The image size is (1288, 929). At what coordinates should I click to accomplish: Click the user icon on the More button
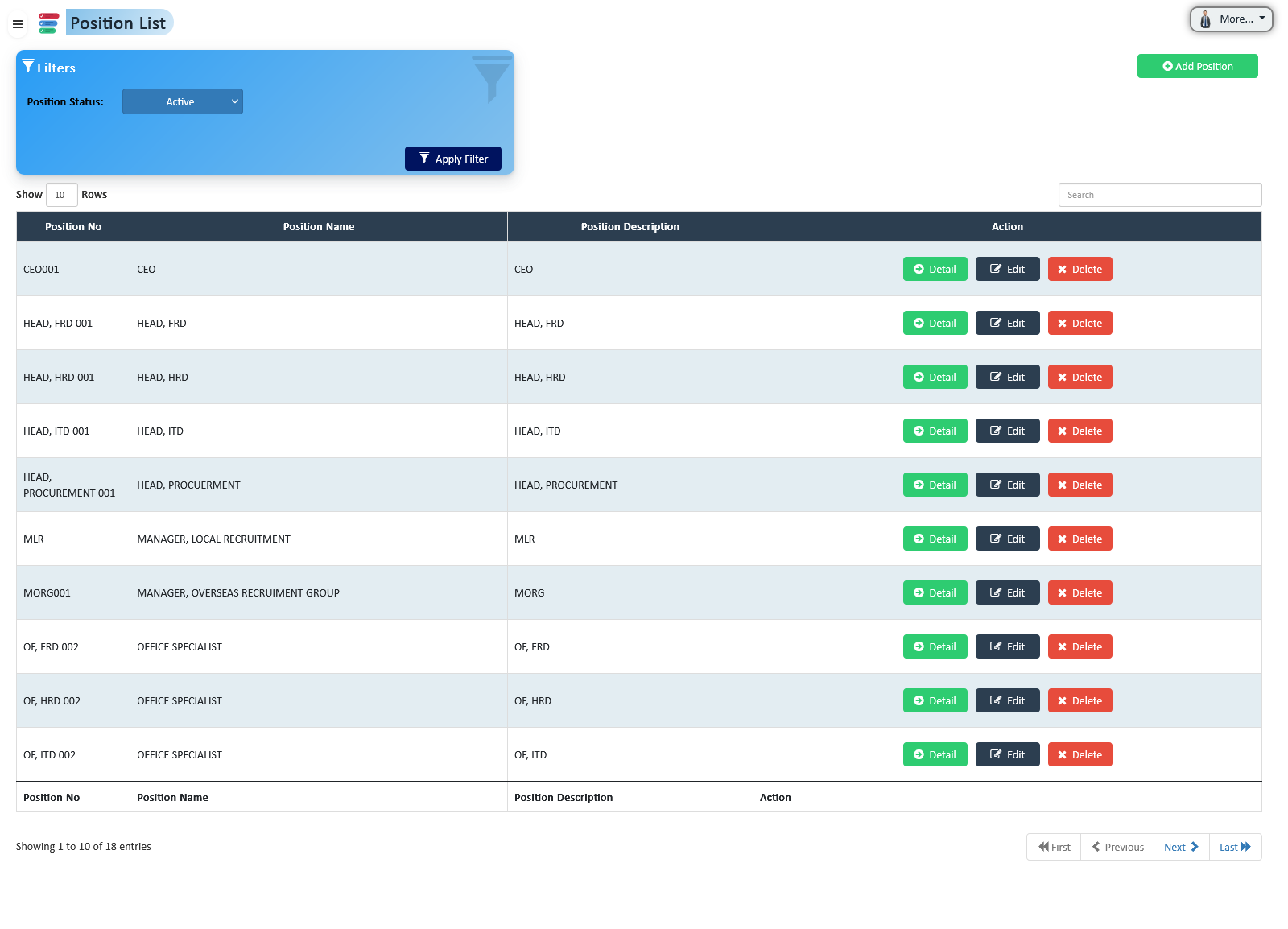pyautogui.click(x=1205, y=19)
